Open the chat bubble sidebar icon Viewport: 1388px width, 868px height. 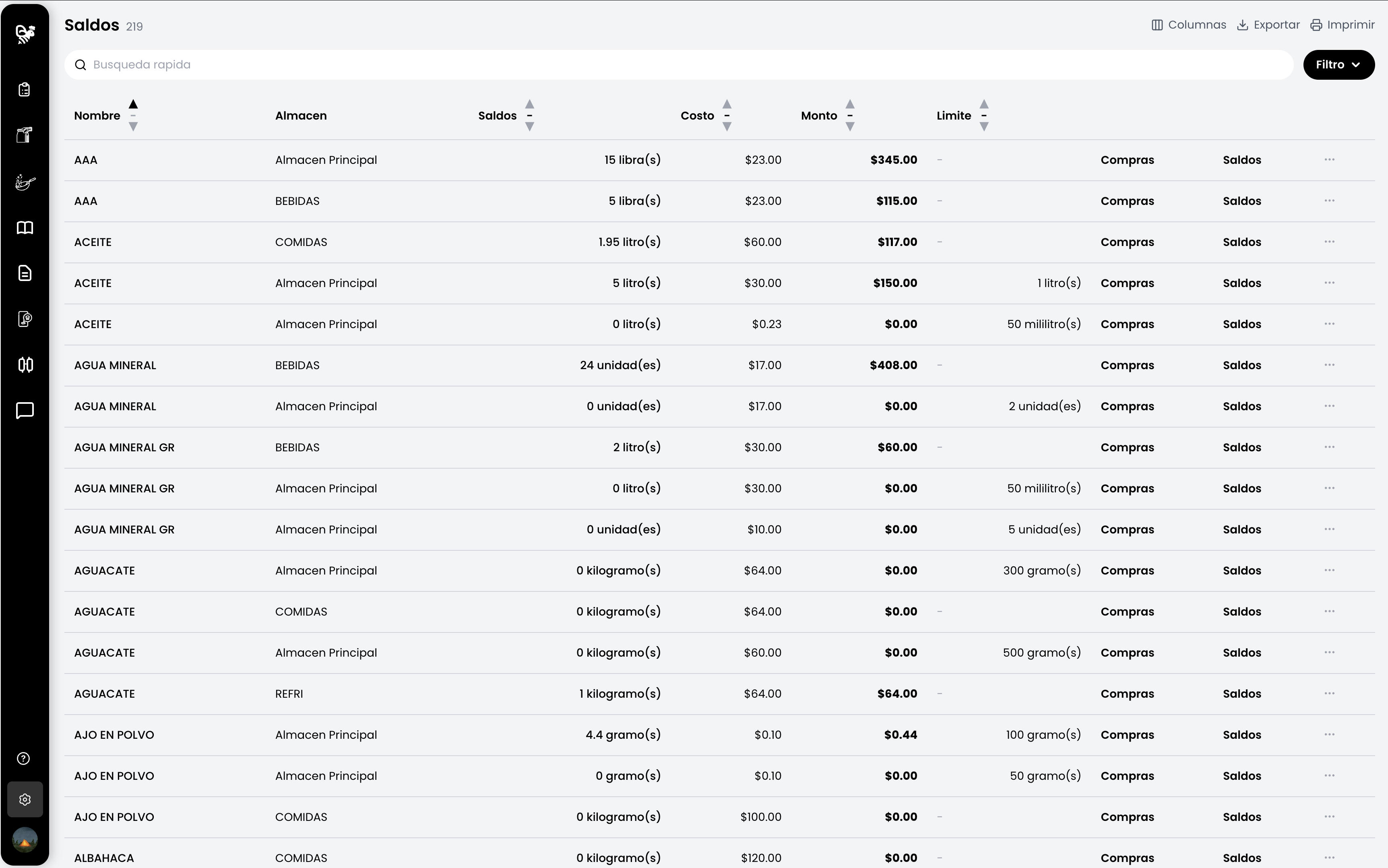tap(25, 411)
